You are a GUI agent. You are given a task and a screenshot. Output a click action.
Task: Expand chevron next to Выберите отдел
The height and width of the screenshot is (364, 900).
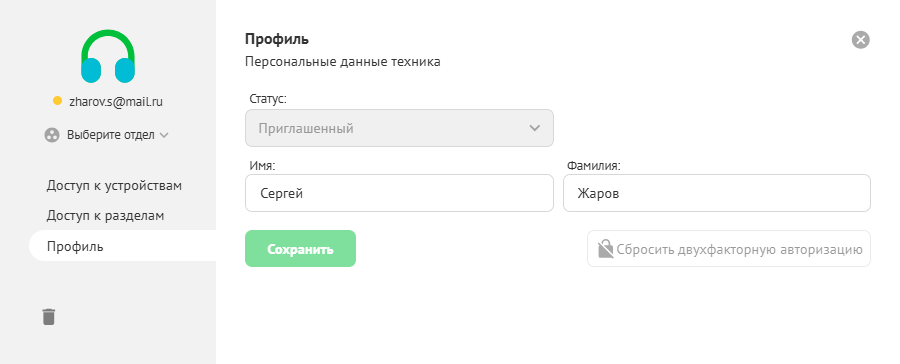(164, 135)
